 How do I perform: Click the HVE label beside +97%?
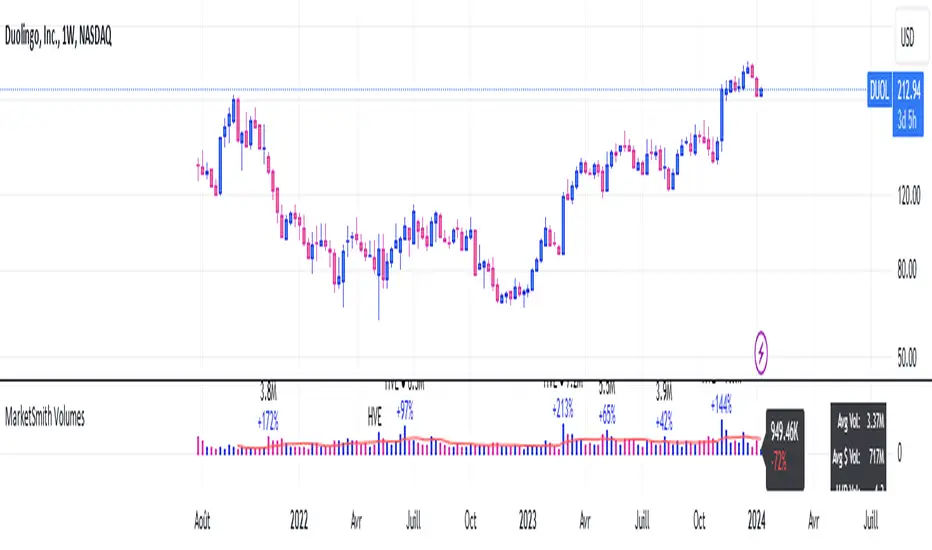[374, 417]
